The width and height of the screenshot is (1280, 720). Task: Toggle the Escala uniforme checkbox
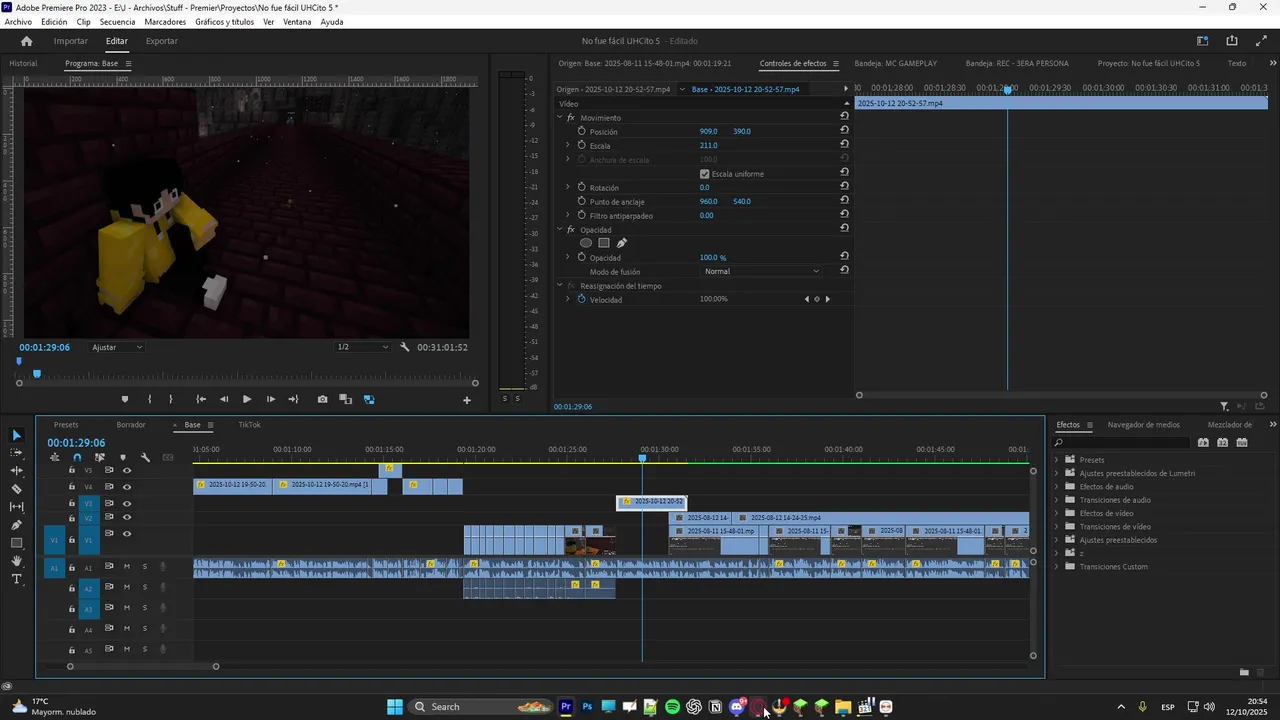tap(705, 174)
